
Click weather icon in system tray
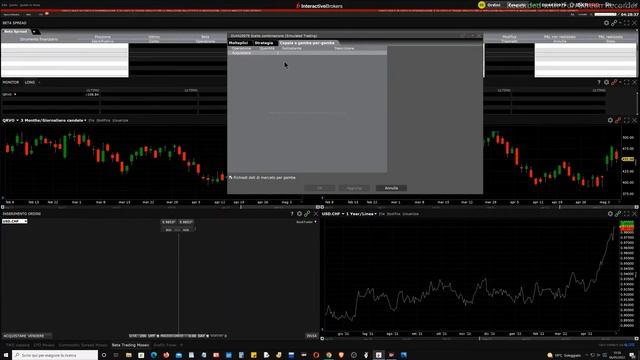point(550,355)
